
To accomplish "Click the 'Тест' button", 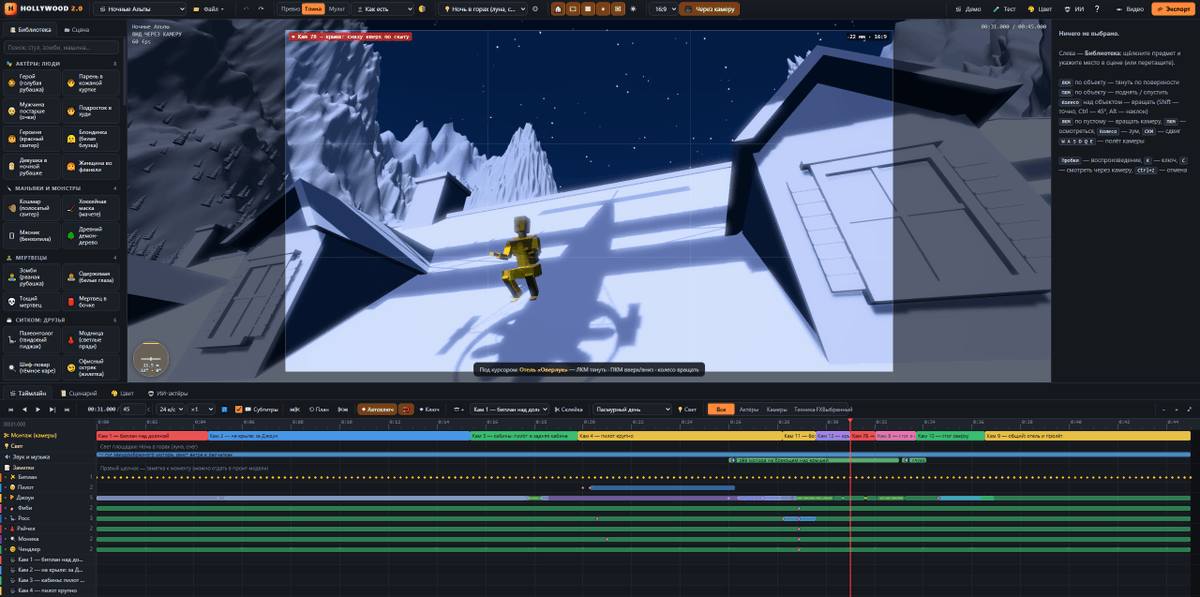I will point(1005,9).
